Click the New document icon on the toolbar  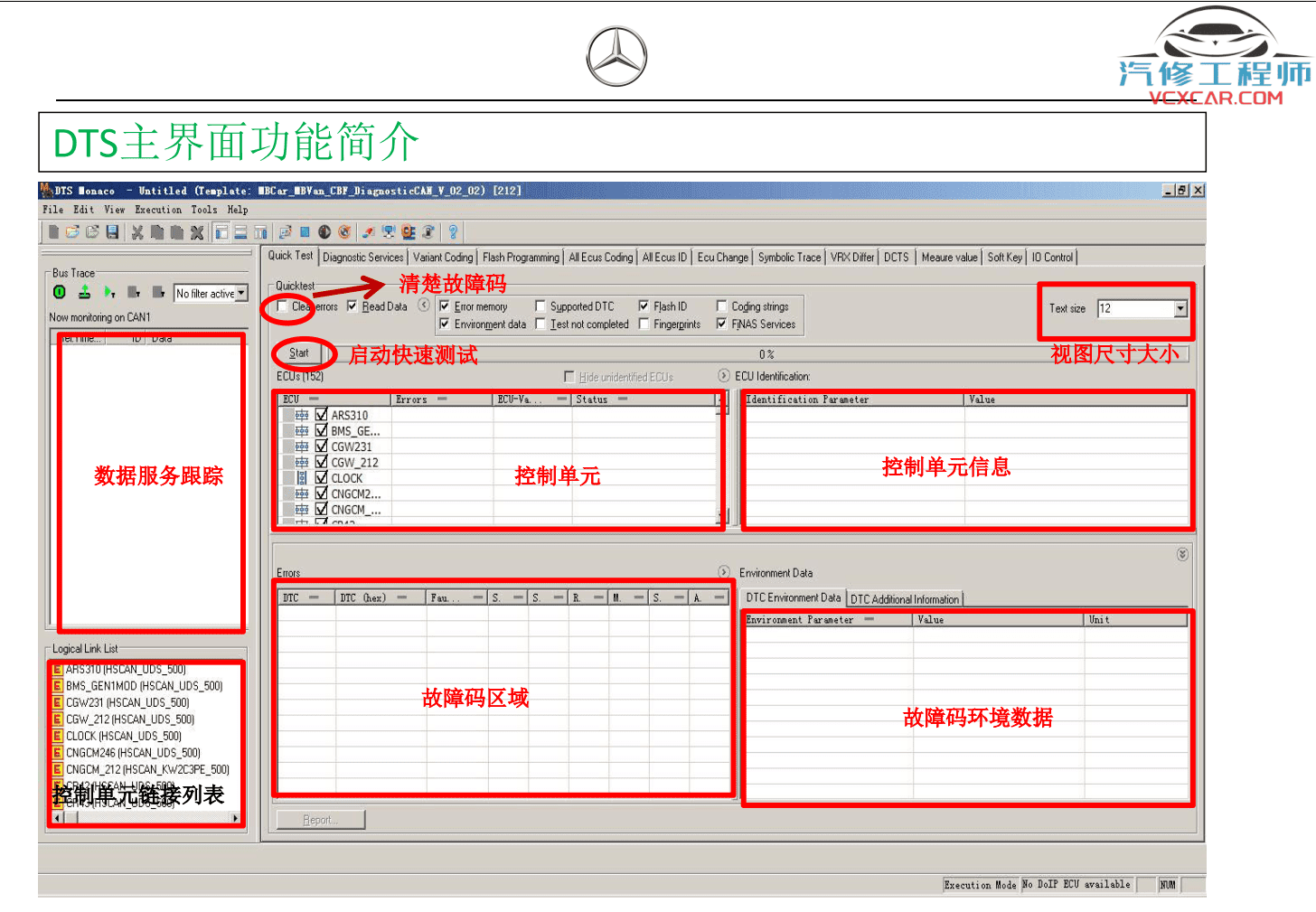[52, 232]
